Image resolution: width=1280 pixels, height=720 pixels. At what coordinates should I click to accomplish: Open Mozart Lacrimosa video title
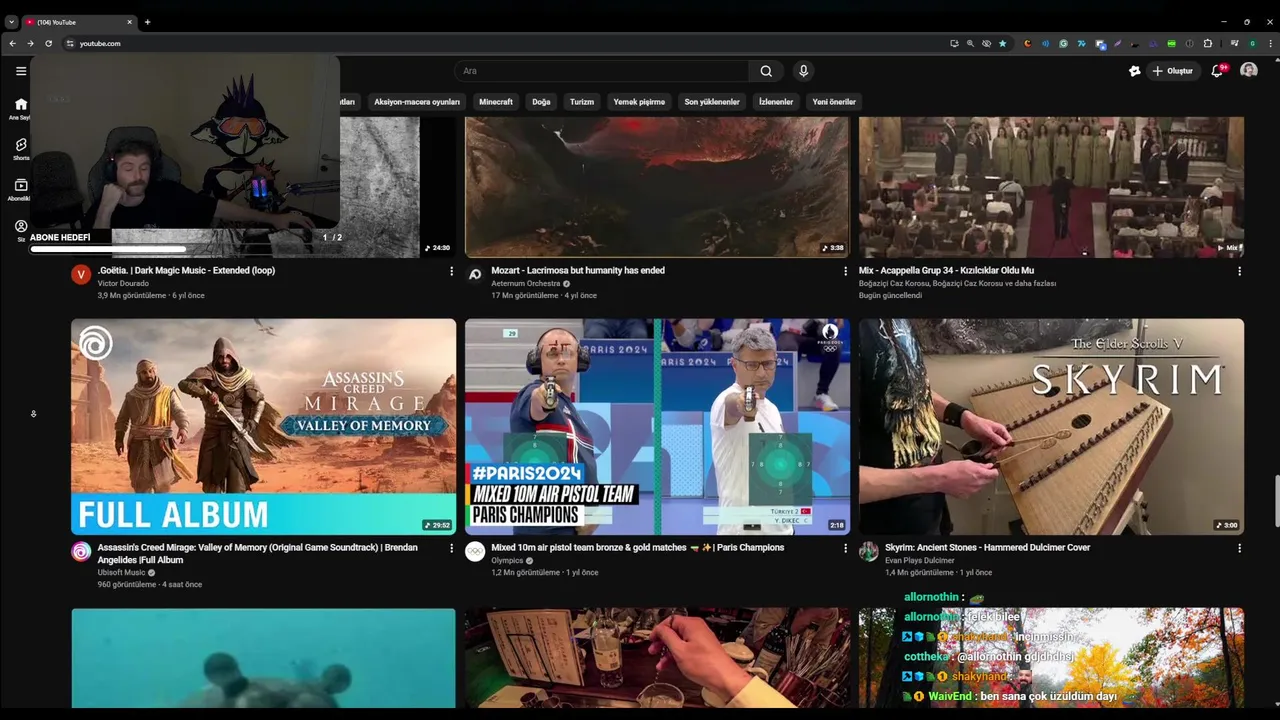[x=578, y=271]
